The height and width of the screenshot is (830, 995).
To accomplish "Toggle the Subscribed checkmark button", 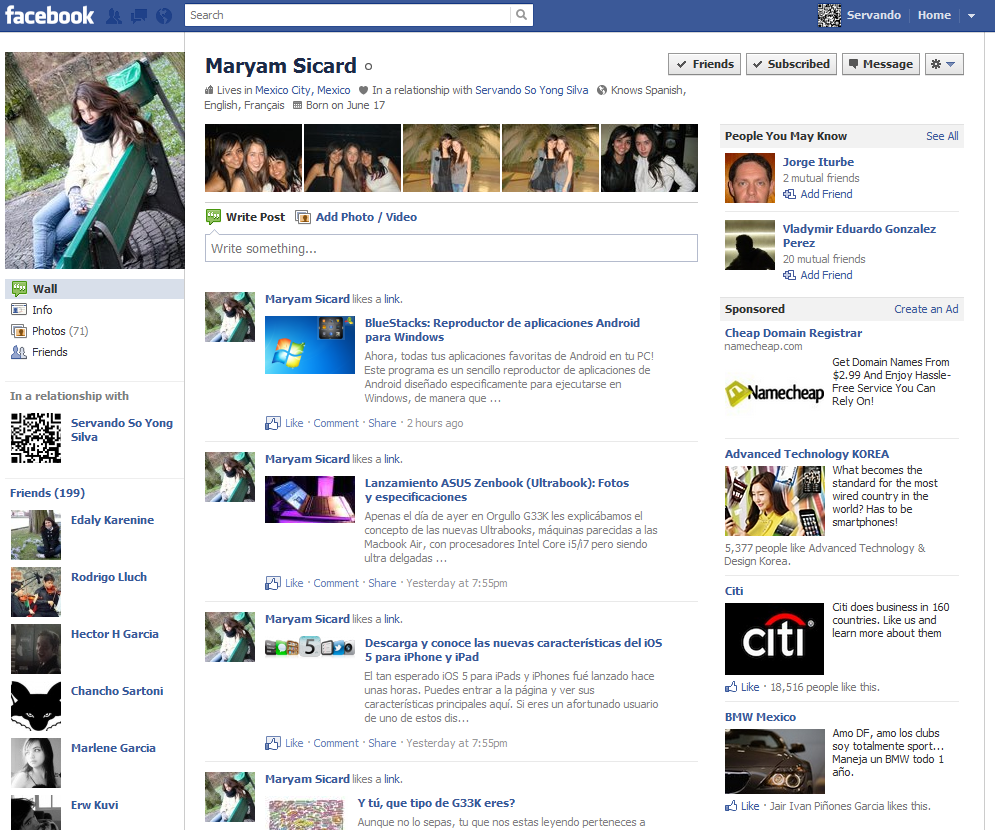I will [791, 64].
